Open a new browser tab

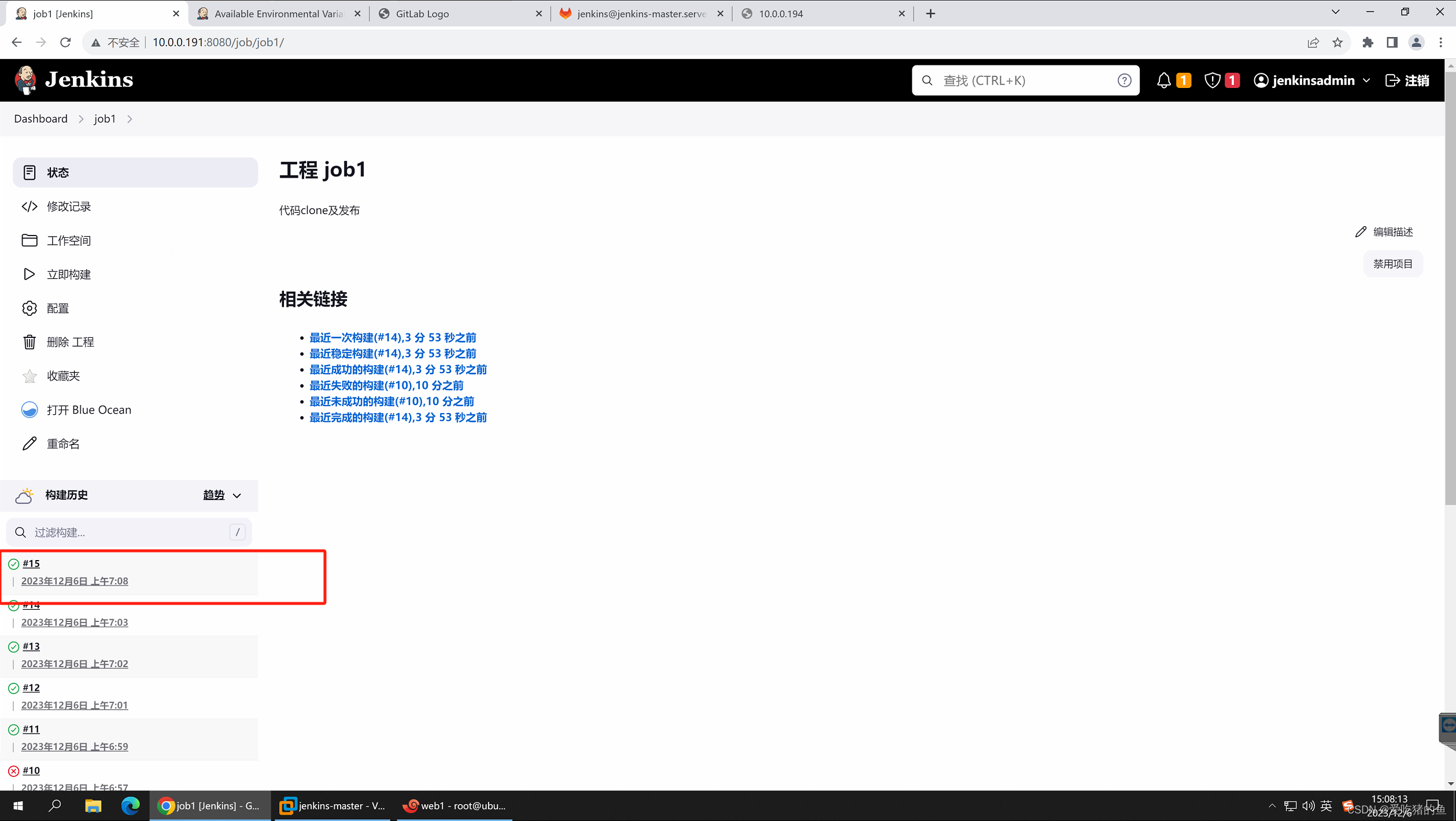pyautogui.click(x=930, y=13)
